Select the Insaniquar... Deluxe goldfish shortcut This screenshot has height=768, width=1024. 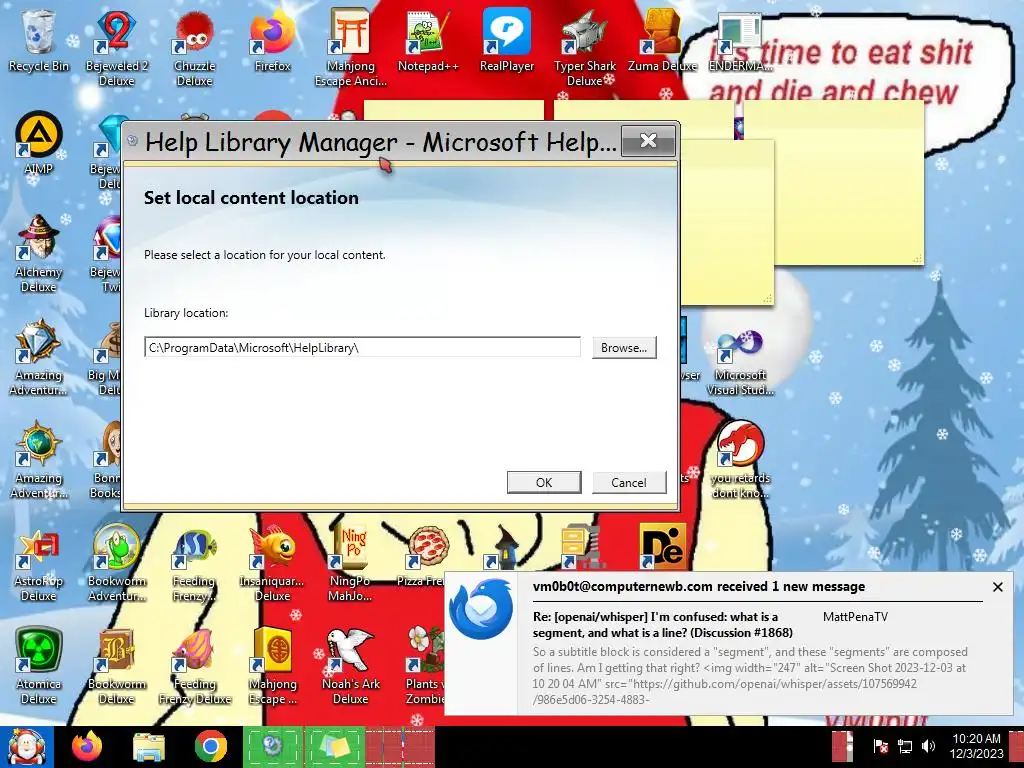point(272,563)
